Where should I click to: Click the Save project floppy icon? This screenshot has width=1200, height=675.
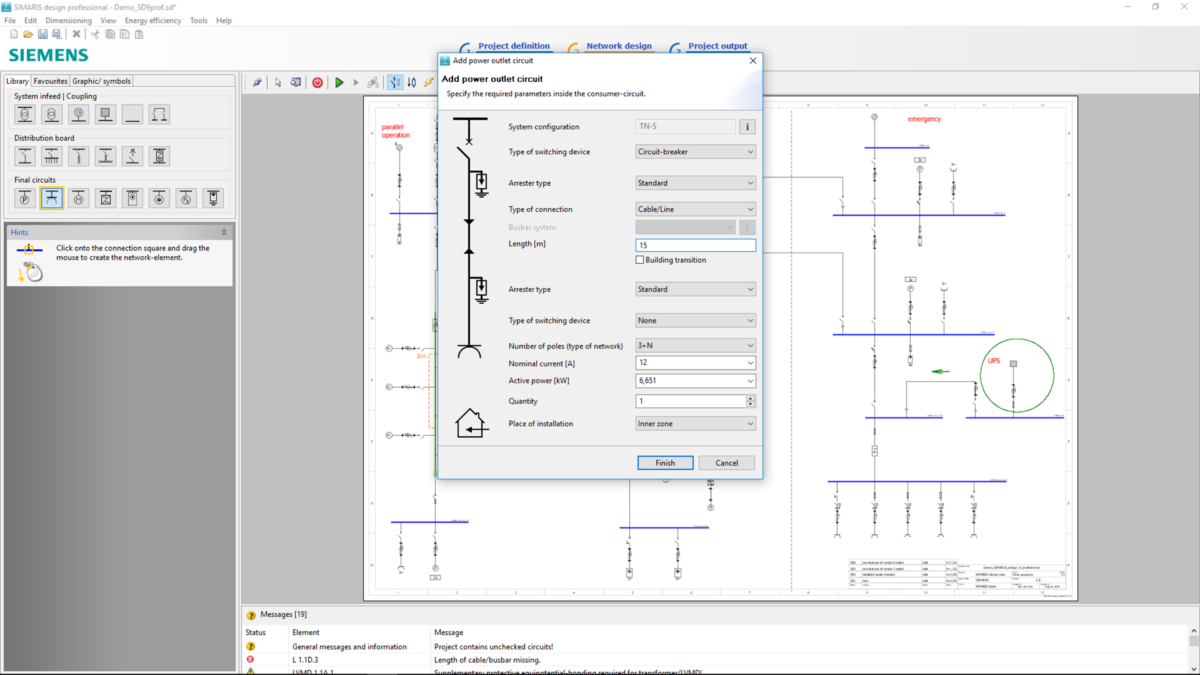pyautogui.click(x=43, y=34)
